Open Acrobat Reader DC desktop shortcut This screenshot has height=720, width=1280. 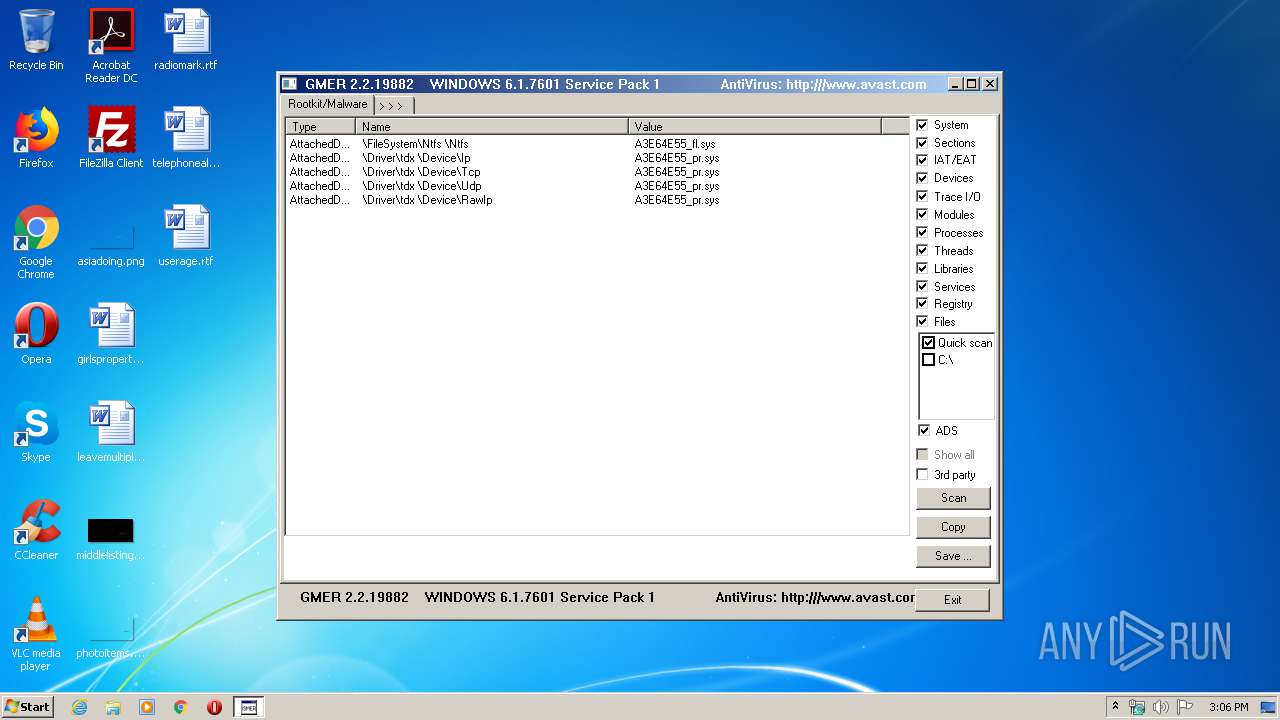[x=111, y=46]
